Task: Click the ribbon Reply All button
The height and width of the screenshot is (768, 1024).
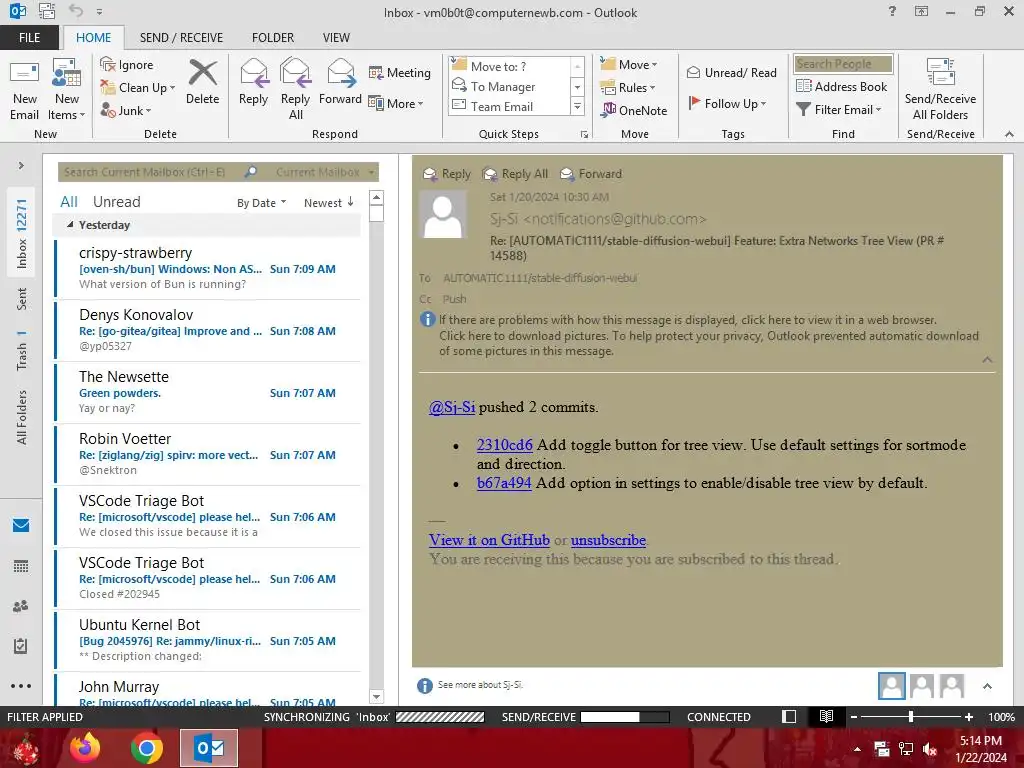Action: [295, 90]
